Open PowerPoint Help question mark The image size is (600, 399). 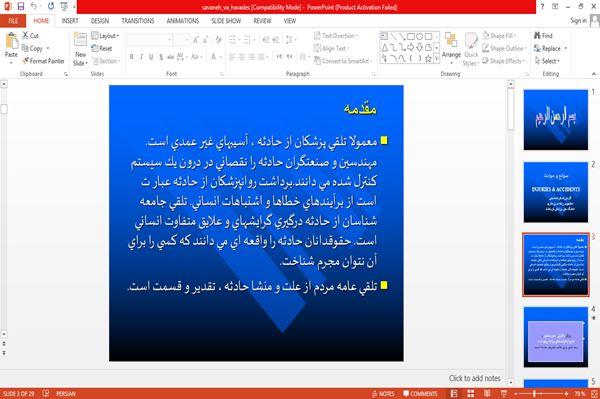542,7
